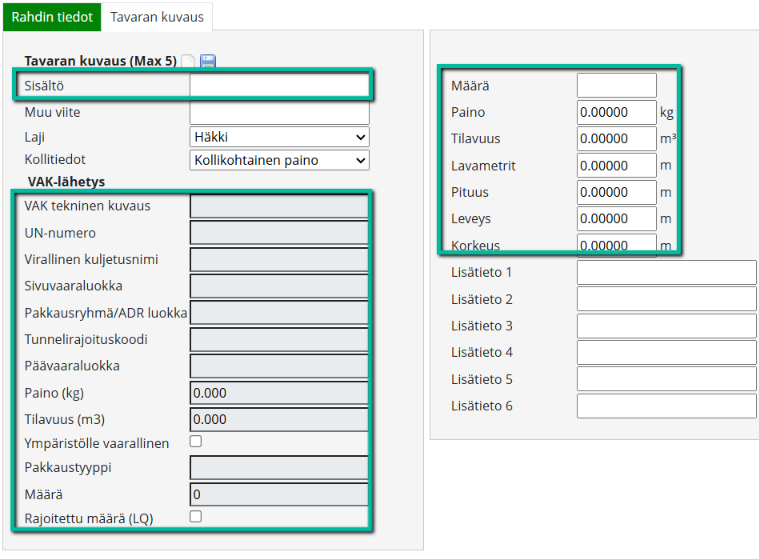Click the Lisätieto 1 text field
This screenshot has height=559, width=759.
[666, 272]
